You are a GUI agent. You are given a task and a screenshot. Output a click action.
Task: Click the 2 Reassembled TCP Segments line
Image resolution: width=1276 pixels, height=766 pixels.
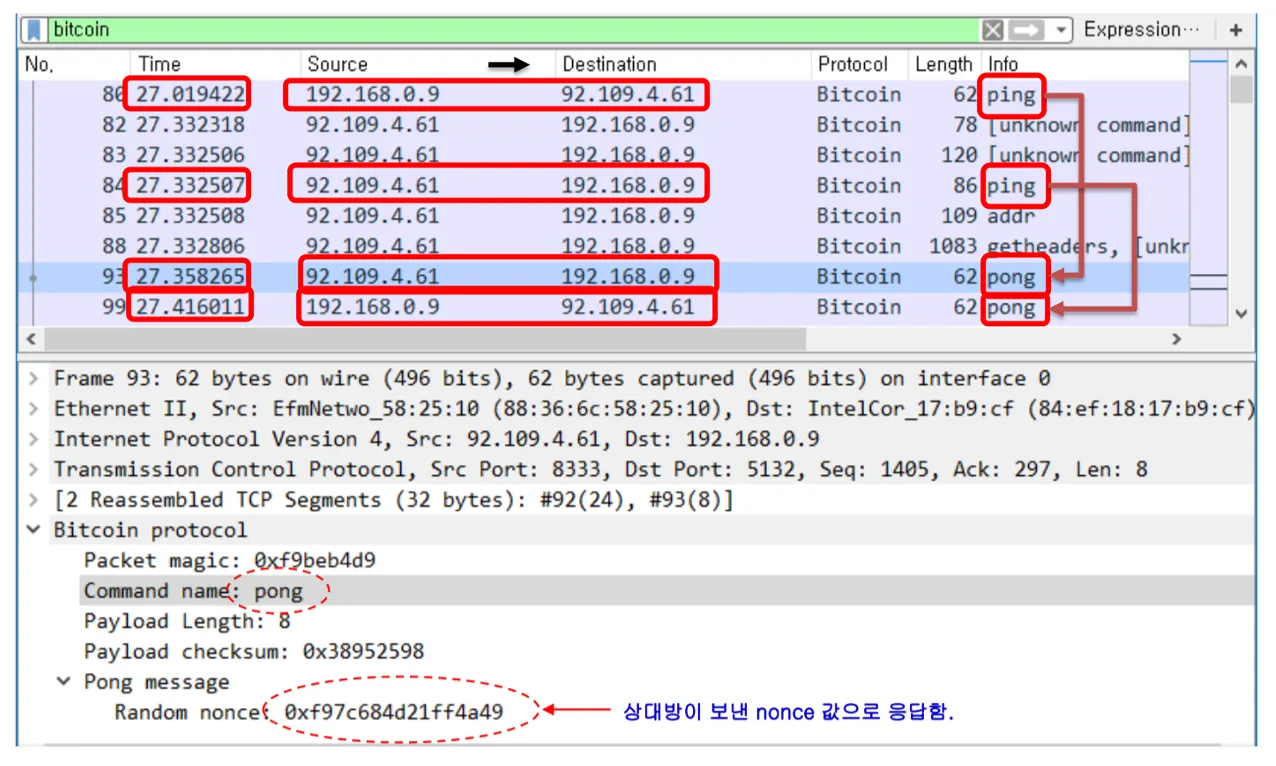pos(393,500)
